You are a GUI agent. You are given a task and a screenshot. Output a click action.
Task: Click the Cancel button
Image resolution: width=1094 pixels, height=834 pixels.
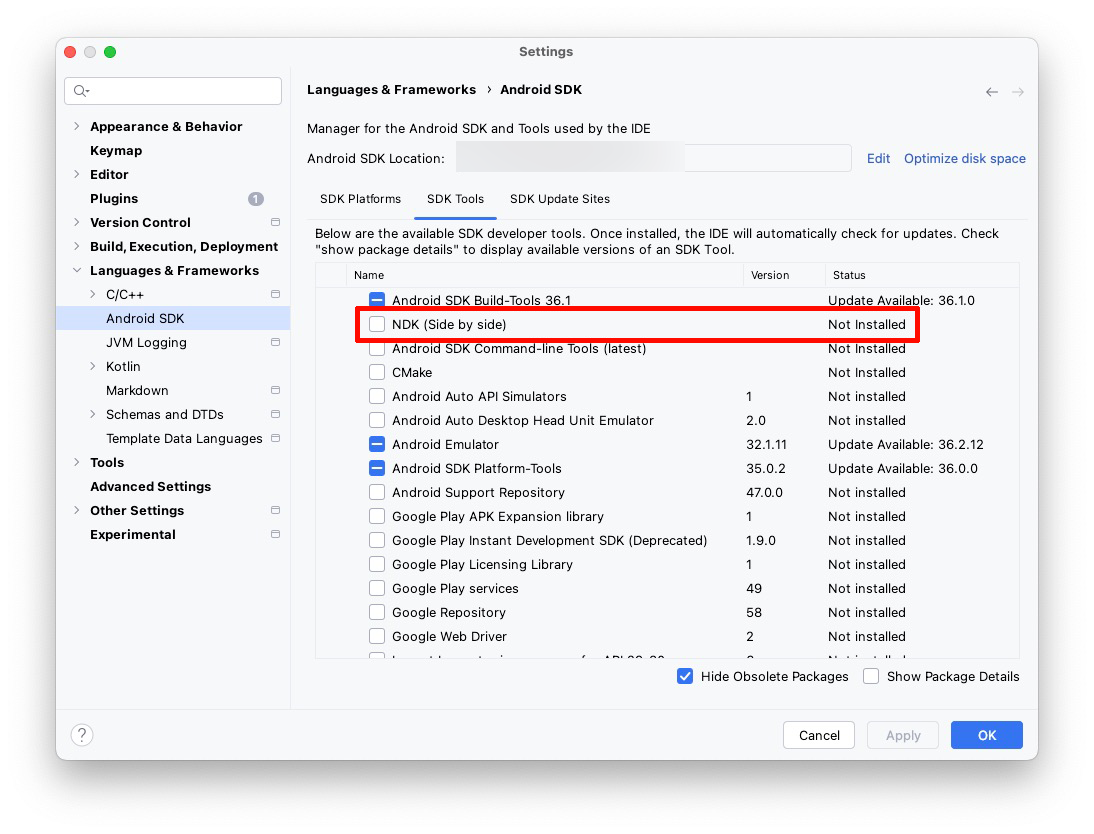pyautogui.click(x=819, y=735)
